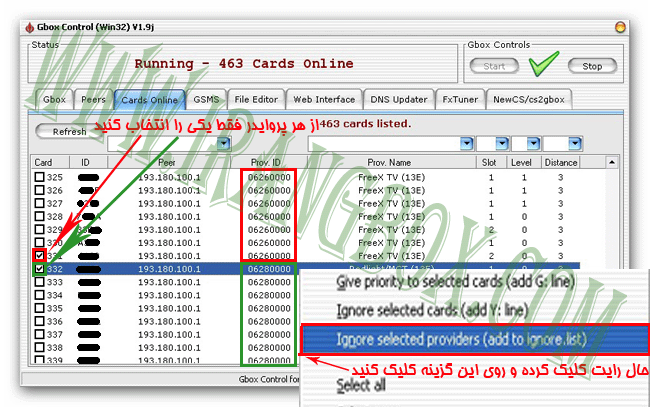This screenshot has height=407, width=650.
Task: Choose Ignore selected cards (add Y: line)
Action: 432,310
